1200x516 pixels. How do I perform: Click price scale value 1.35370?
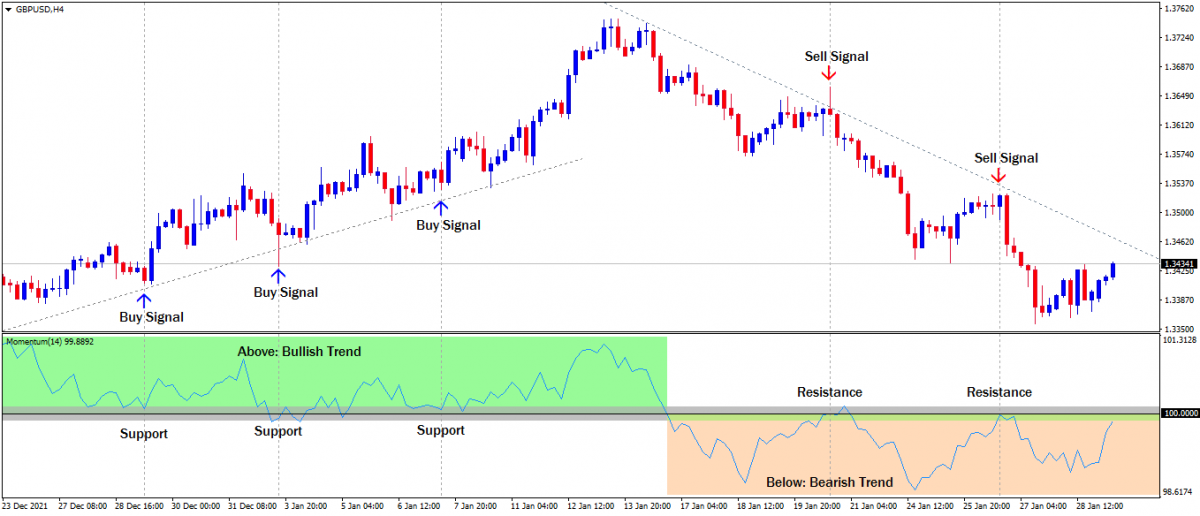[x=1180, y=184]
